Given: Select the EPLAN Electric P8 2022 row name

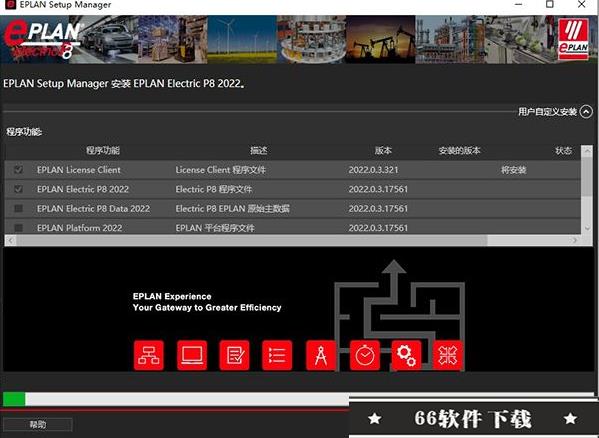Looking at the screenshot, I should 83,189.
